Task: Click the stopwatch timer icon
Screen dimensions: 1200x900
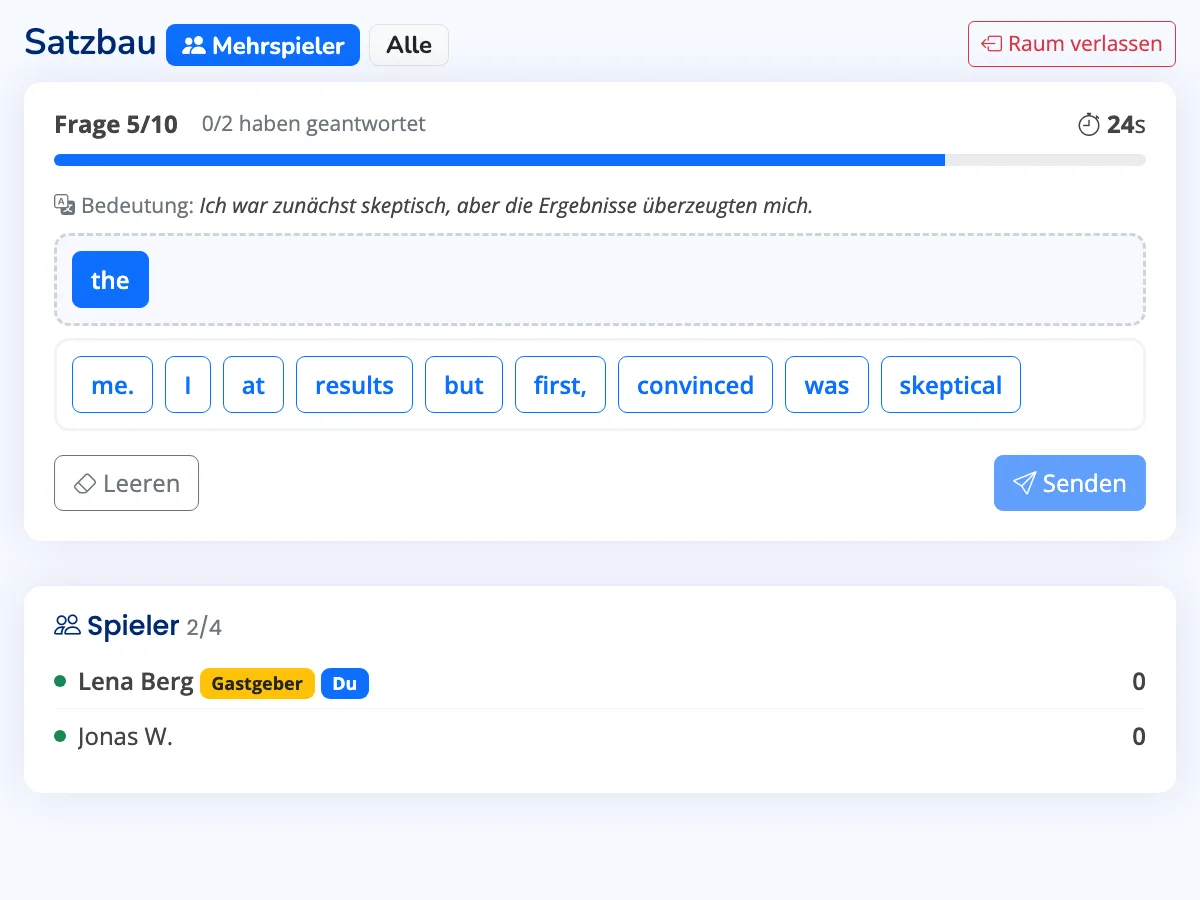Action: (1088, 125)
